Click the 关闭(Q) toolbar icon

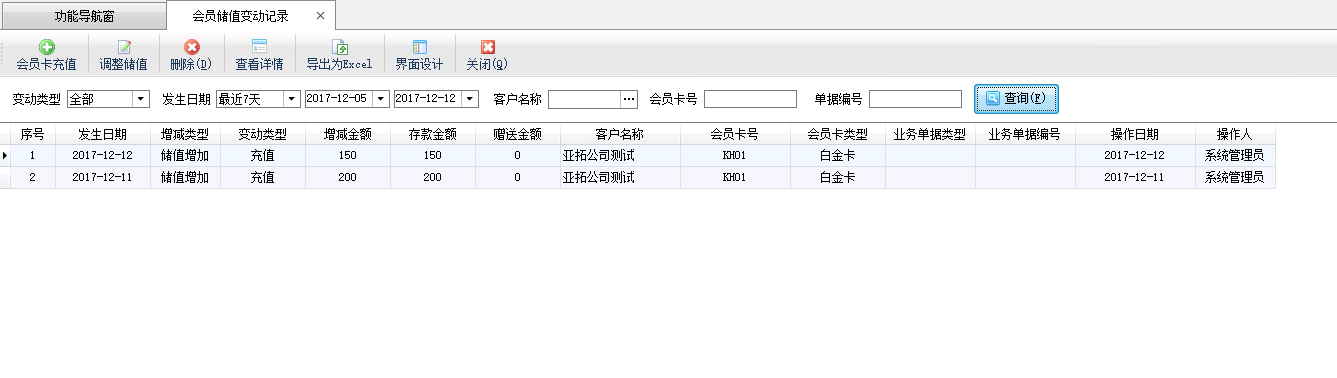pyautogui.click(x=487, y=47)
